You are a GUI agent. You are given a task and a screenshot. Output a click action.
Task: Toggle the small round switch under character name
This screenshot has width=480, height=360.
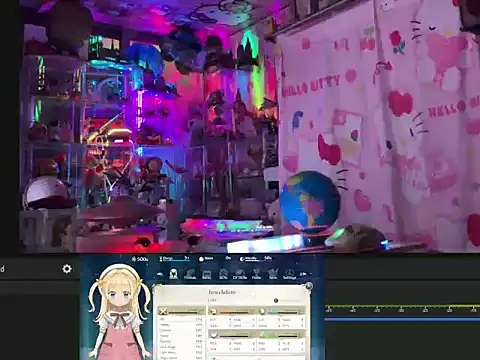pyautogui.click(x=276, y=301)
